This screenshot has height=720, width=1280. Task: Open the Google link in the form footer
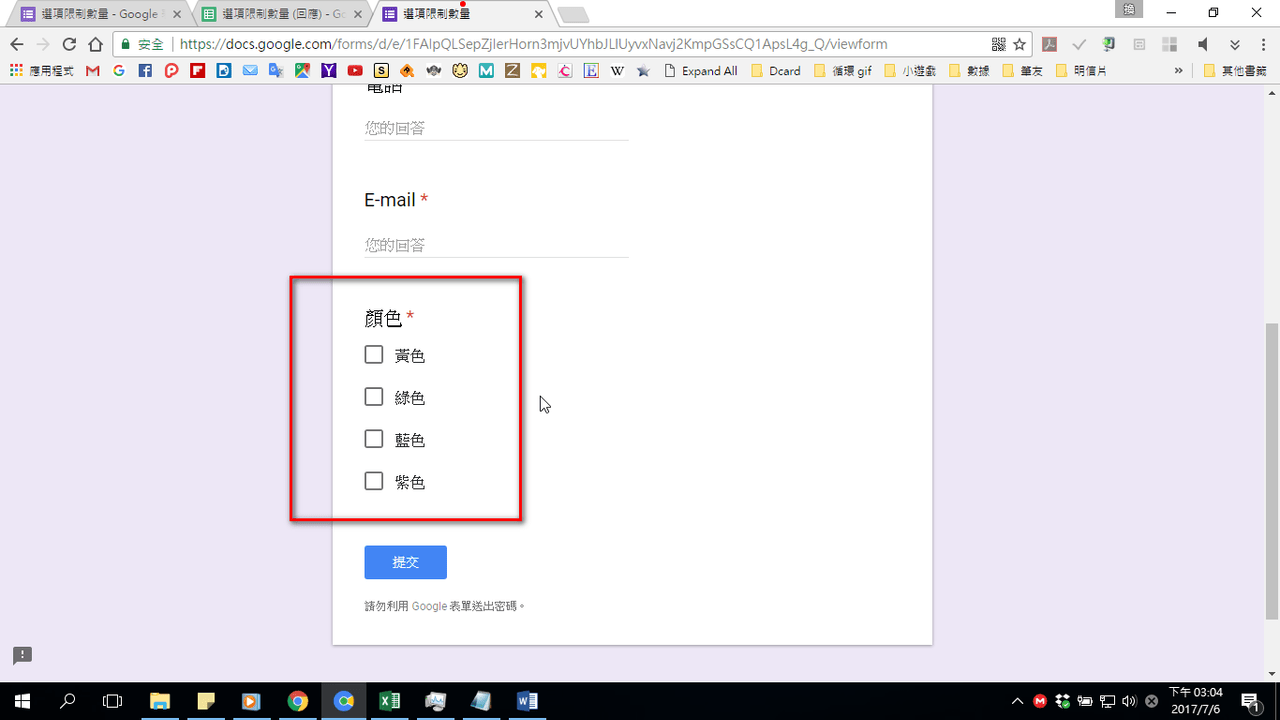click(429, 606)
